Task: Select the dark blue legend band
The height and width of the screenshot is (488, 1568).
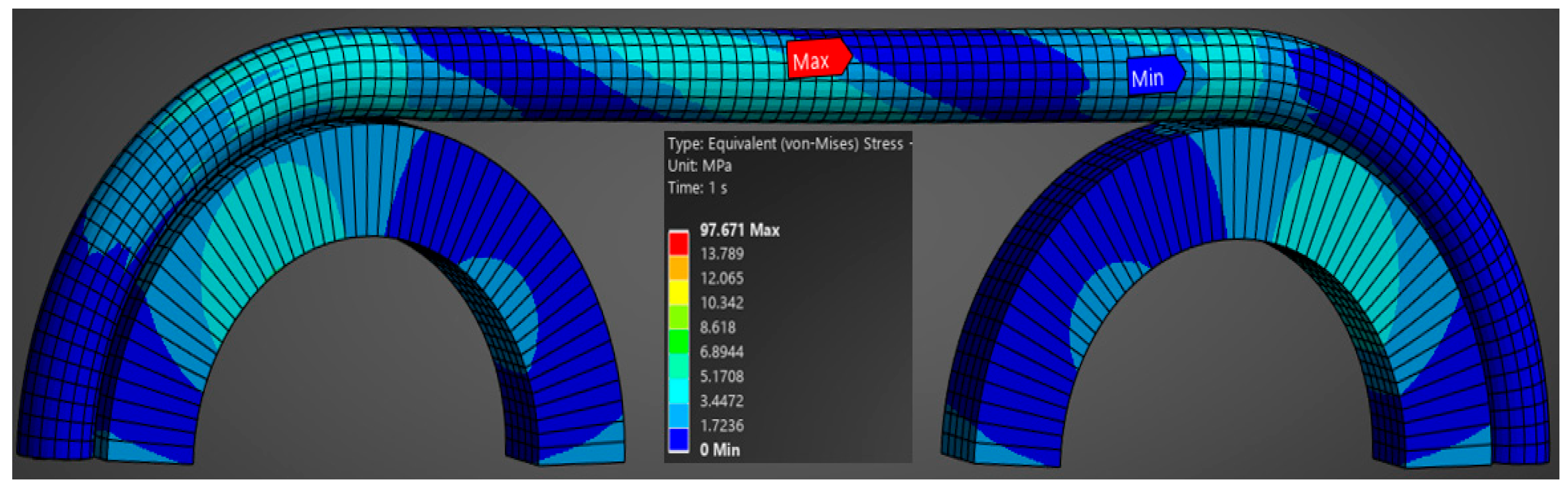Action: [x=678, y=440]
